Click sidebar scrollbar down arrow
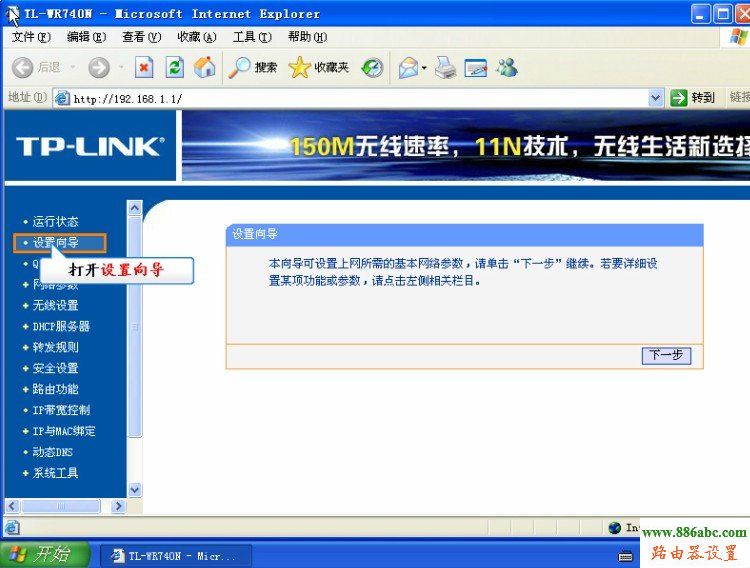This screenshot has height=568, width=750. pyautogui.click(x=135, y=490)
